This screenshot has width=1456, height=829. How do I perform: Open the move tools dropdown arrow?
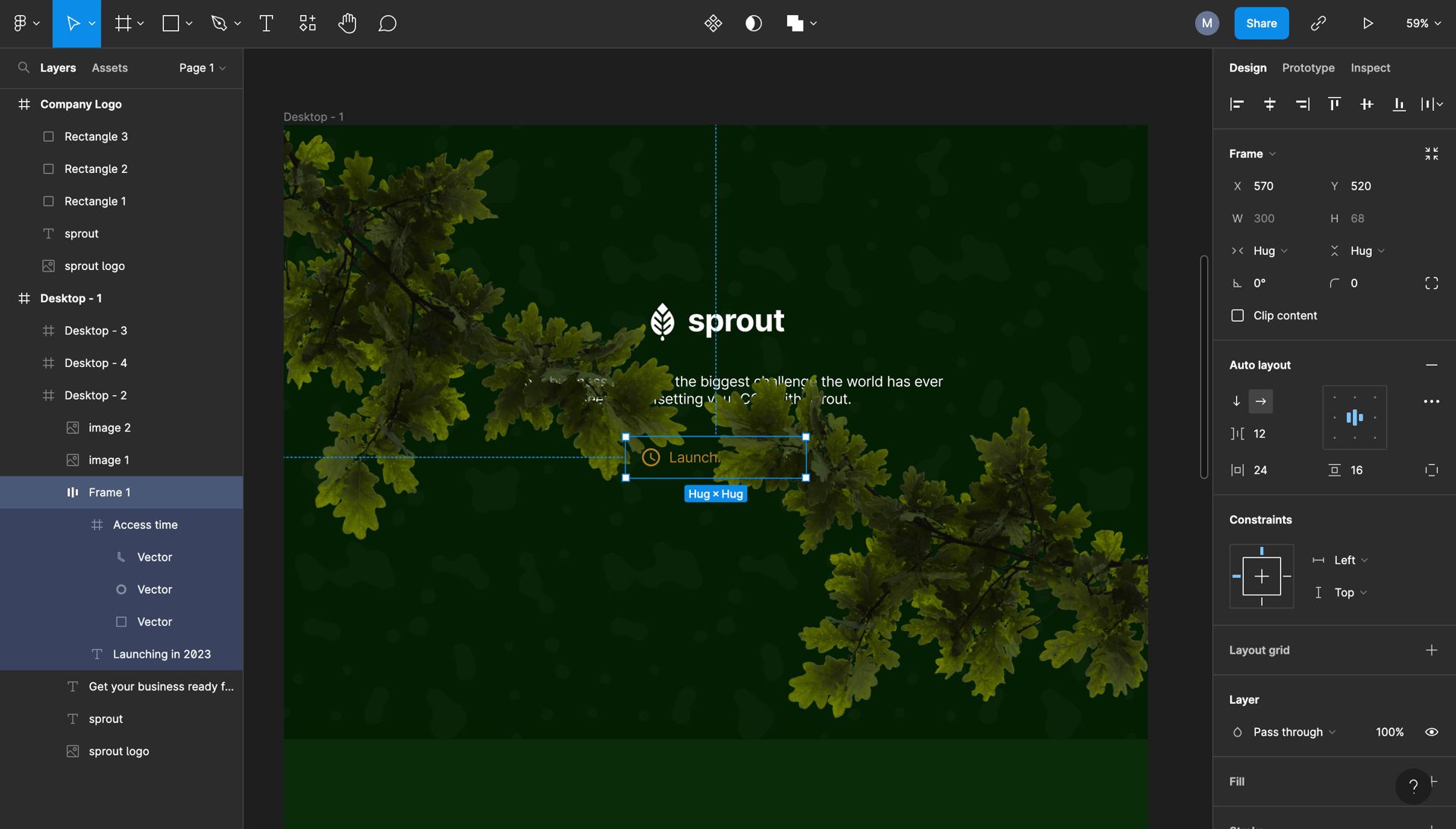coord(92,24)
